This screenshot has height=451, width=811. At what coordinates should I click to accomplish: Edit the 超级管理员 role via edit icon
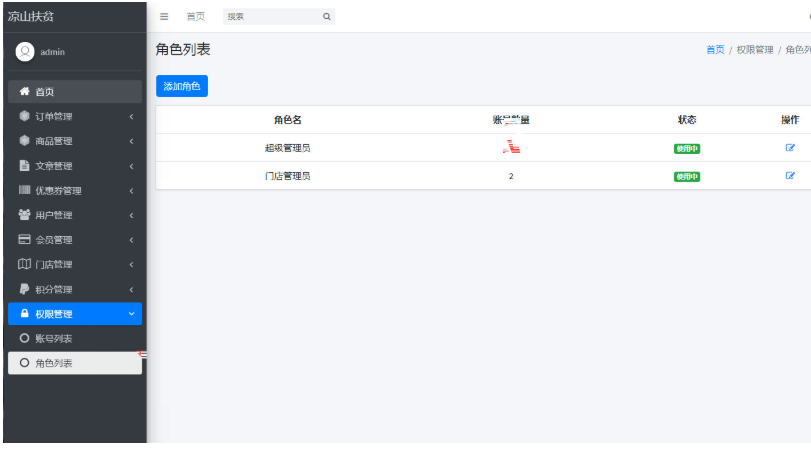[790, 148]
